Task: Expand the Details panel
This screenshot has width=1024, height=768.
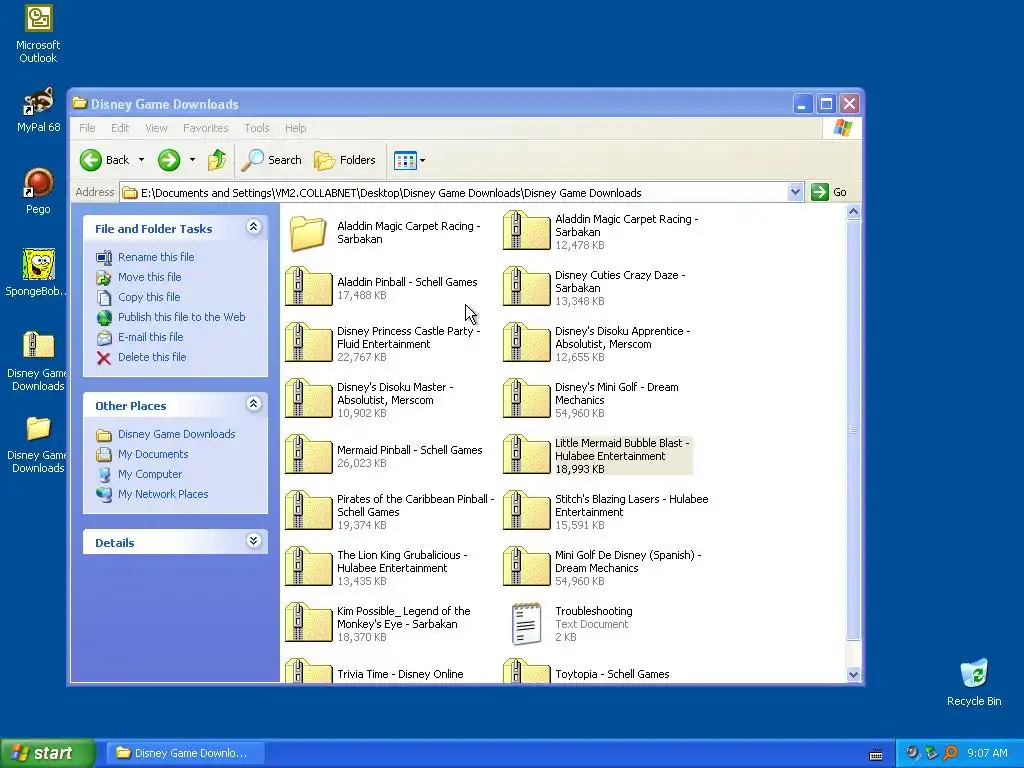Action: (x=253, y=541)
